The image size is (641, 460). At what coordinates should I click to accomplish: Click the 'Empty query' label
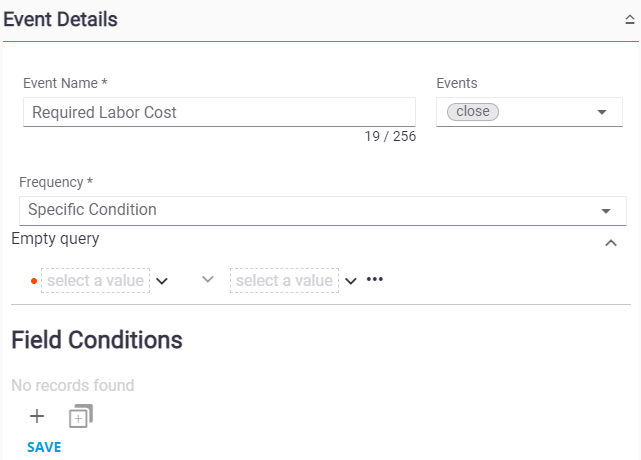pyautogui.click(x=55, y=239)
